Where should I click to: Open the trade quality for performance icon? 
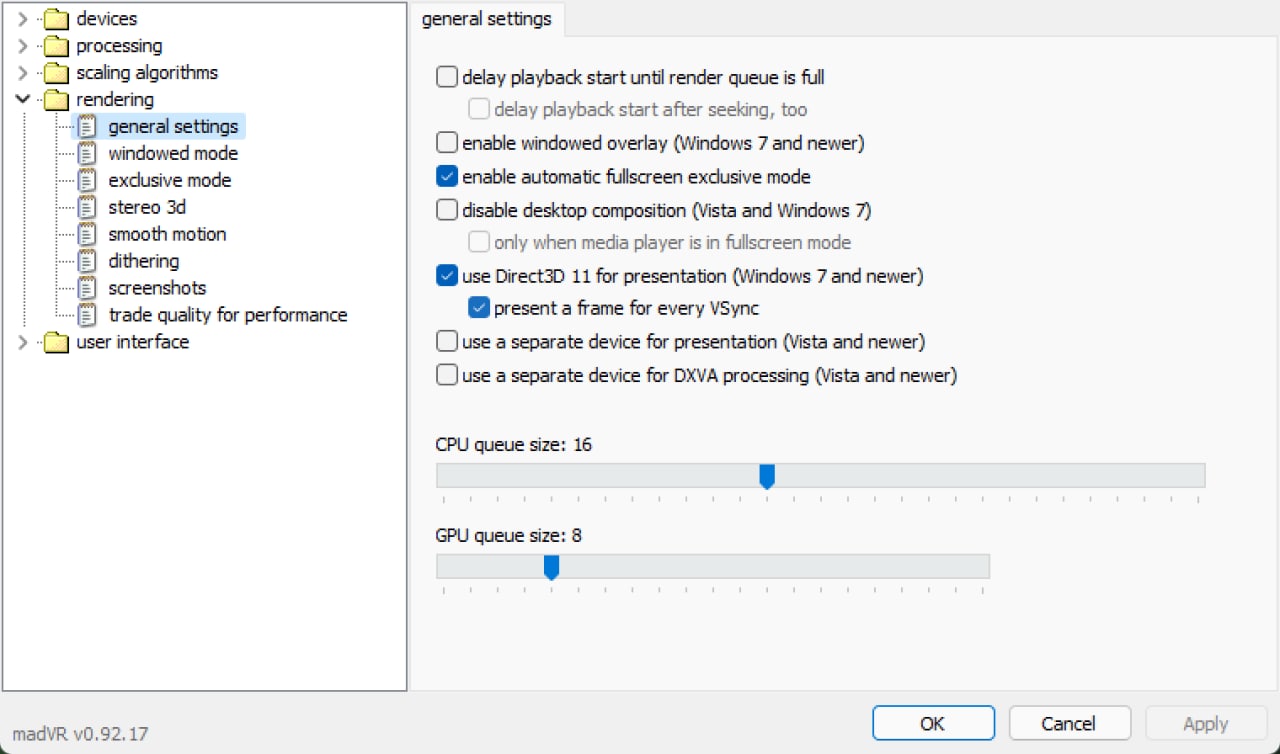87,315
